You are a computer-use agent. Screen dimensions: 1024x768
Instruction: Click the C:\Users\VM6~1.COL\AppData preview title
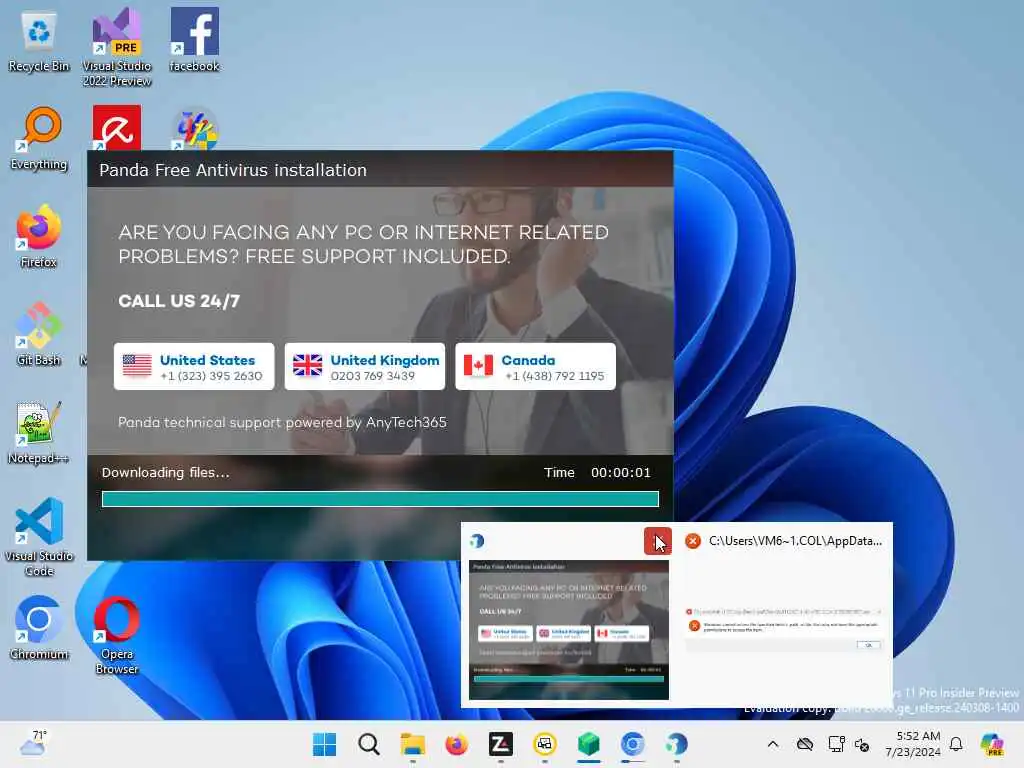(x=795, y=541)
